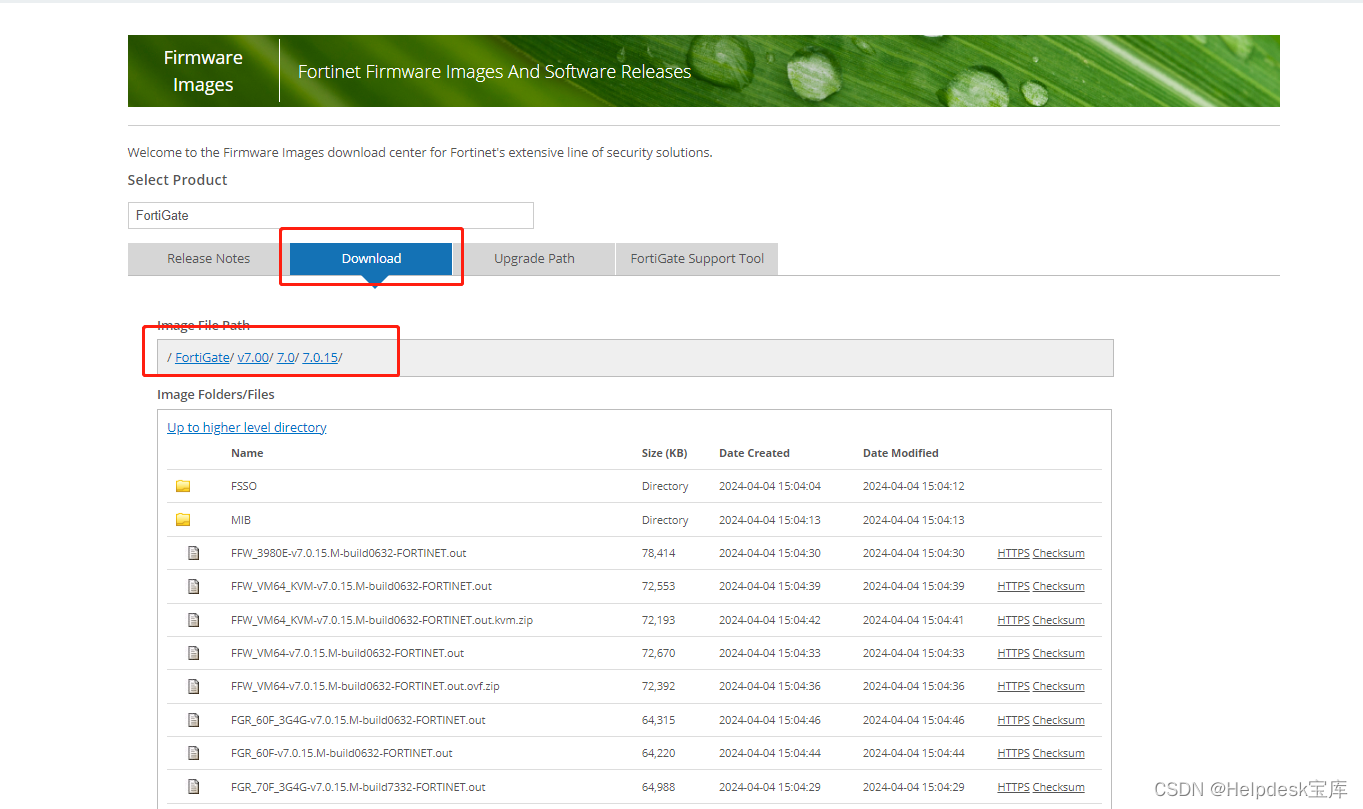Viewport: 1363px width, 809px height.
Task: Click file icon for FGR_60F-v7.0.15.M-build0632-FORTINET.out
Action: tap(194, 753)
